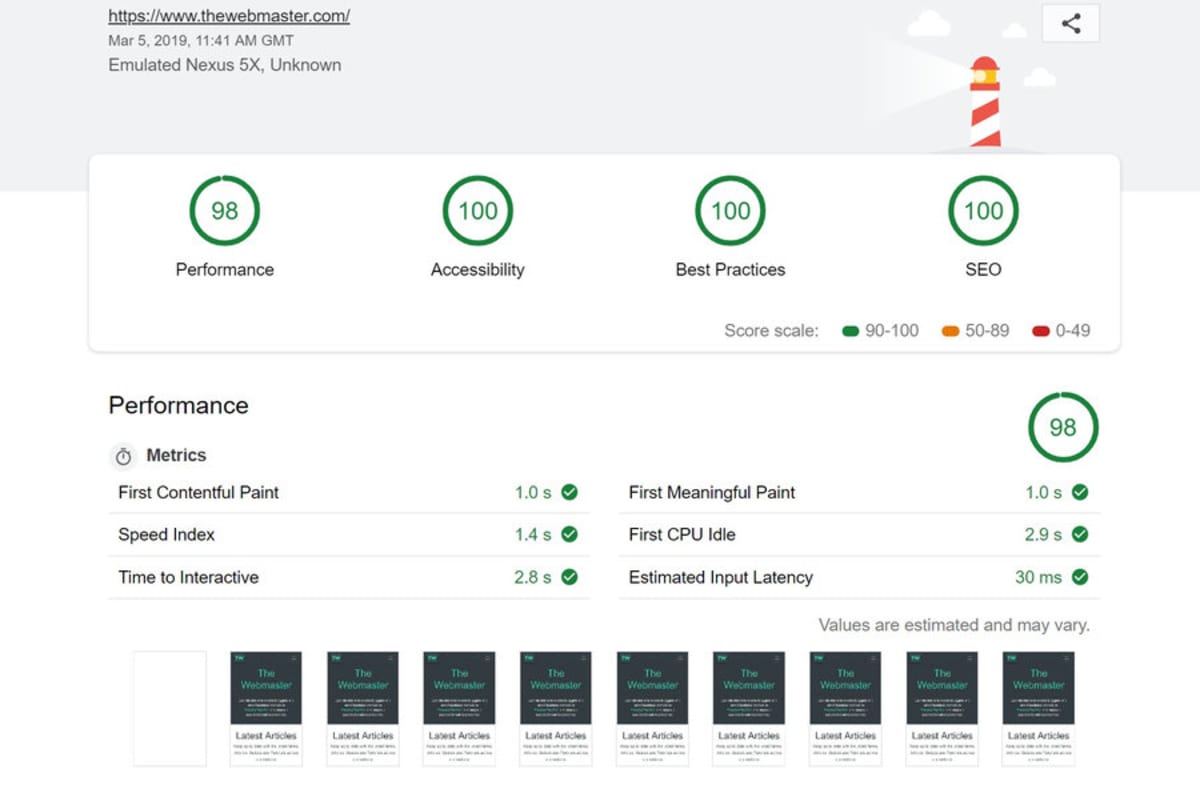Viewport: 1200px width, 797px height.
Task: Click the green check next to Time to Interactive
Action: pyautogui.click(x=569, y=577)
